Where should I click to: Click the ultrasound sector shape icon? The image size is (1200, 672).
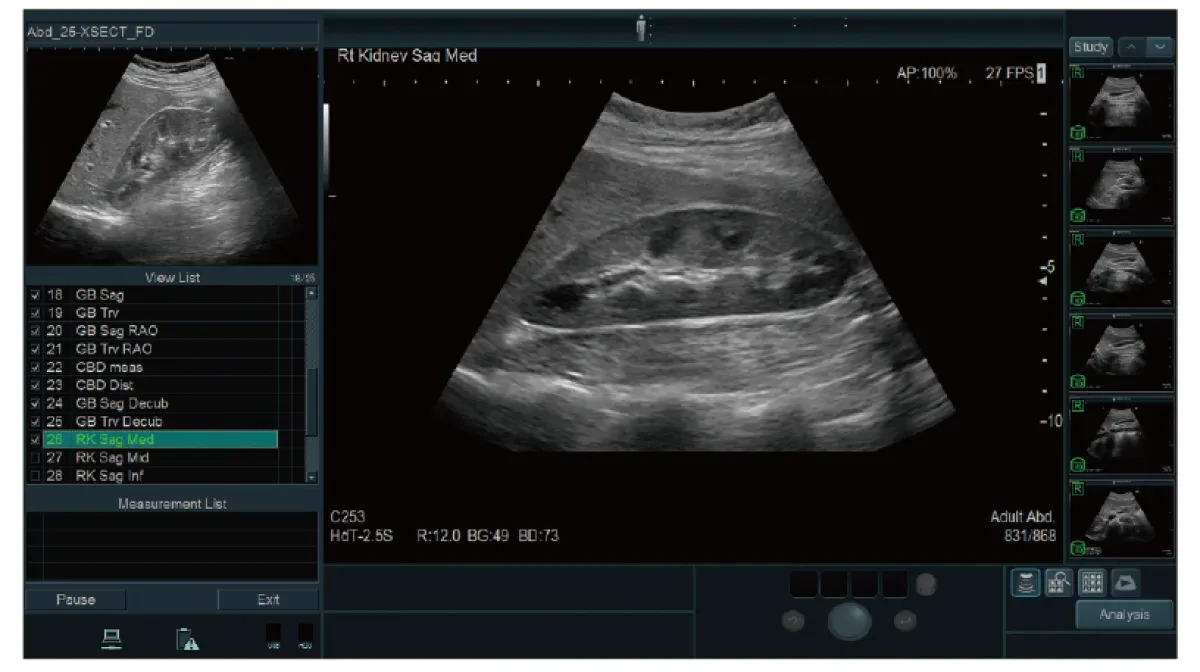[x=1124, y=583]
